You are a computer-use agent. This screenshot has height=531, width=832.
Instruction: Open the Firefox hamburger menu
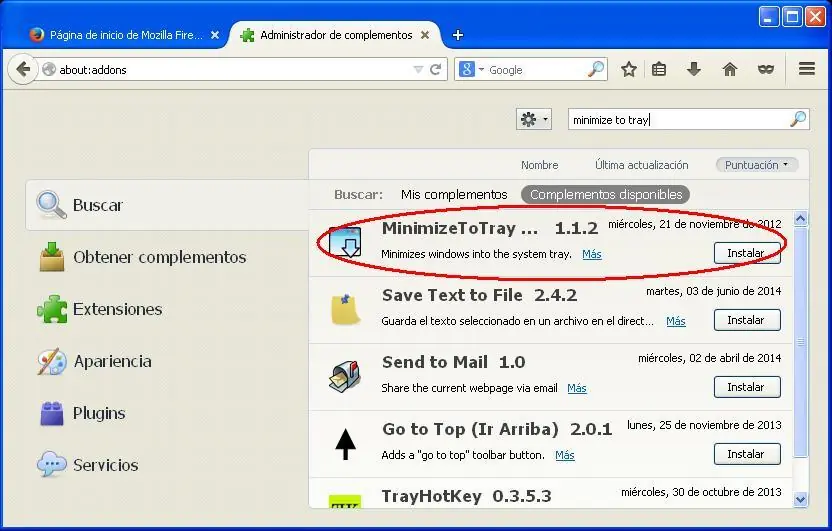(807, 69)
